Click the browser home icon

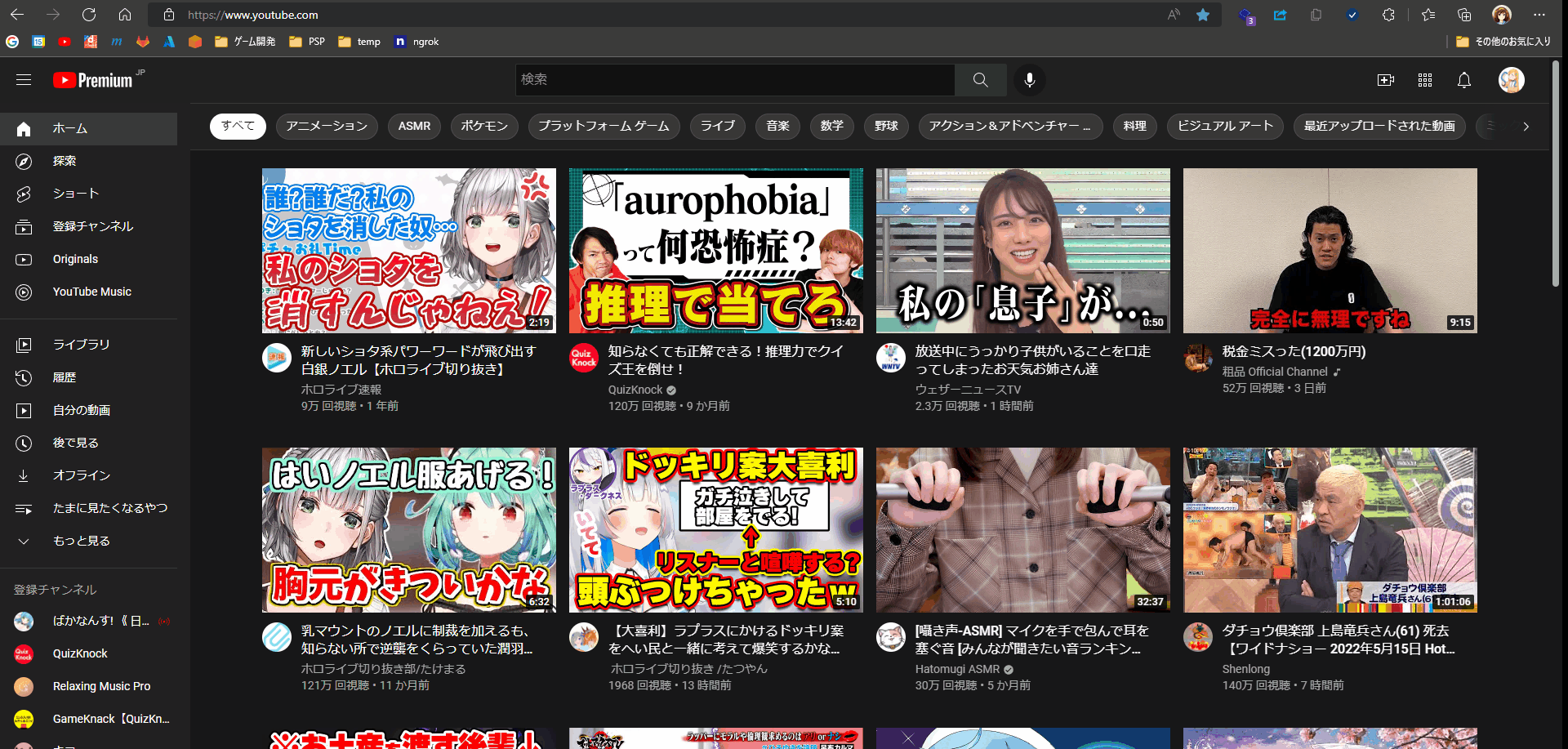click(x=125, y=15)
